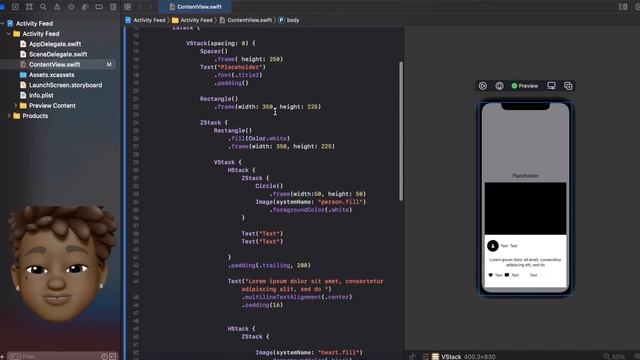Select the ContentView.swift editor tab

click(x=196, y=7)
